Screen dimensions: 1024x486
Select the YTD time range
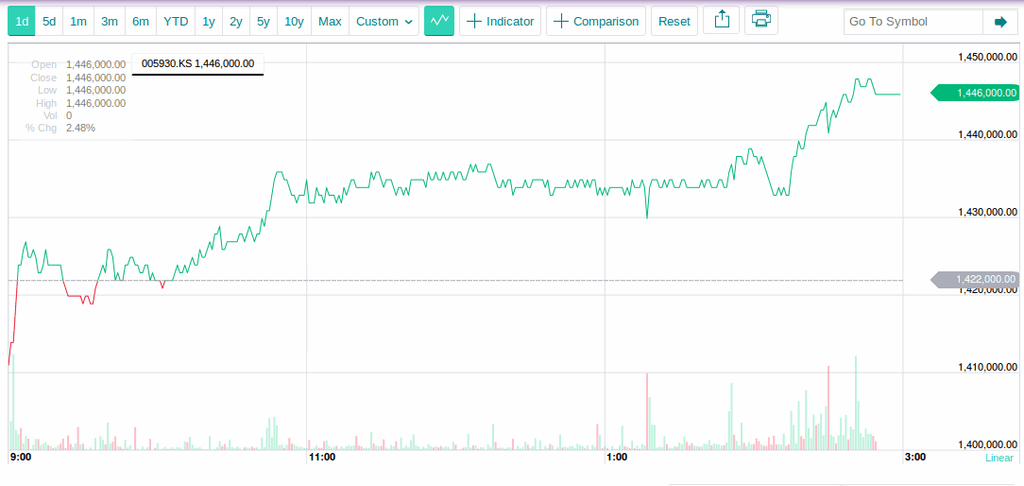point(175,21)
